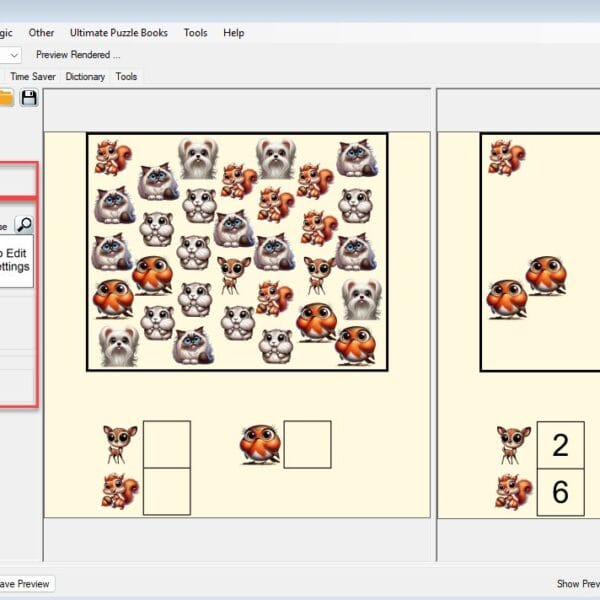The width and height of the screenshot is (600, 600).
Task: Select the Dictionary tab
Action: click(87, 76)
